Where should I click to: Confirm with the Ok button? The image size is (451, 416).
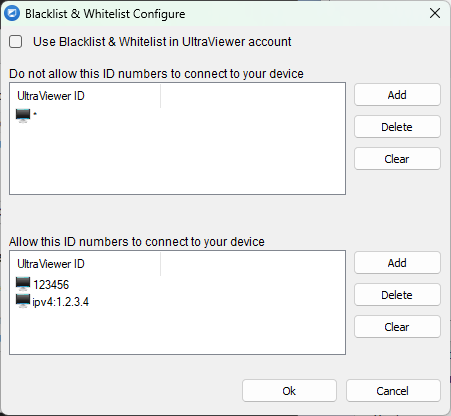click(289, 391)
